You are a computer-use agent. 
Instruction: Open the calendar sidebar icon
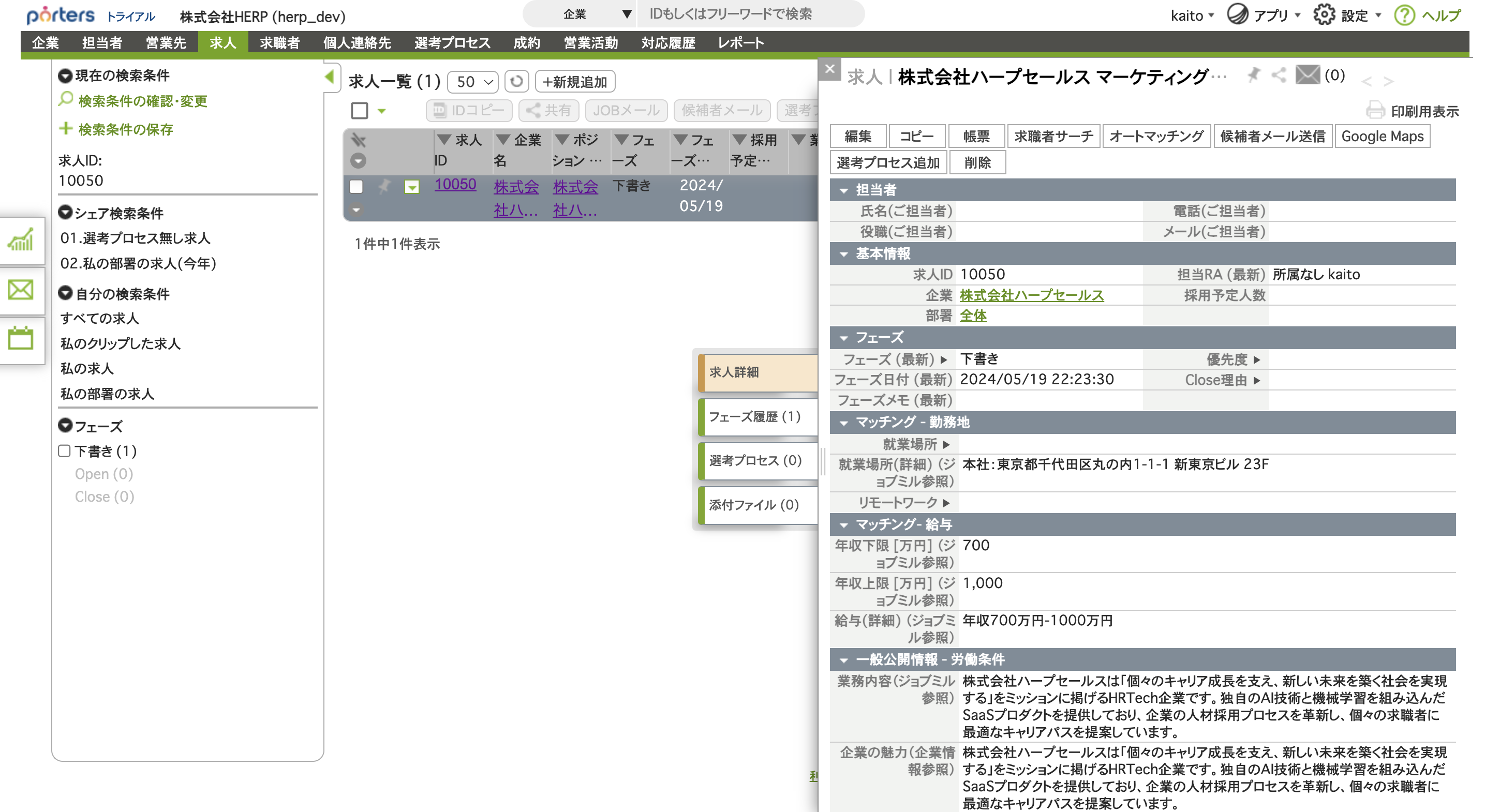21,338
